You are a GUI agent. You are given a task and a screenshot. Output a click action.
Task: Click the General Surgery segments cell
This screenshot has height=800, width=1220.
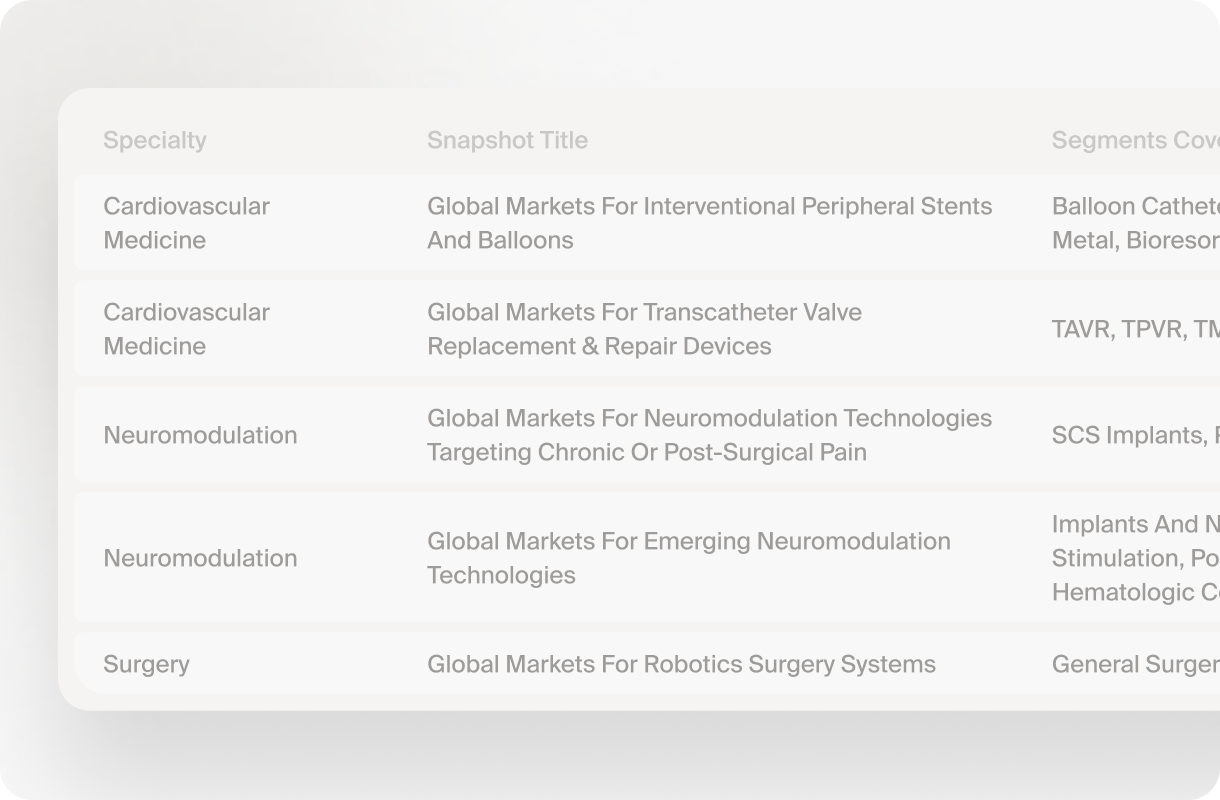tap(1135, 664)
